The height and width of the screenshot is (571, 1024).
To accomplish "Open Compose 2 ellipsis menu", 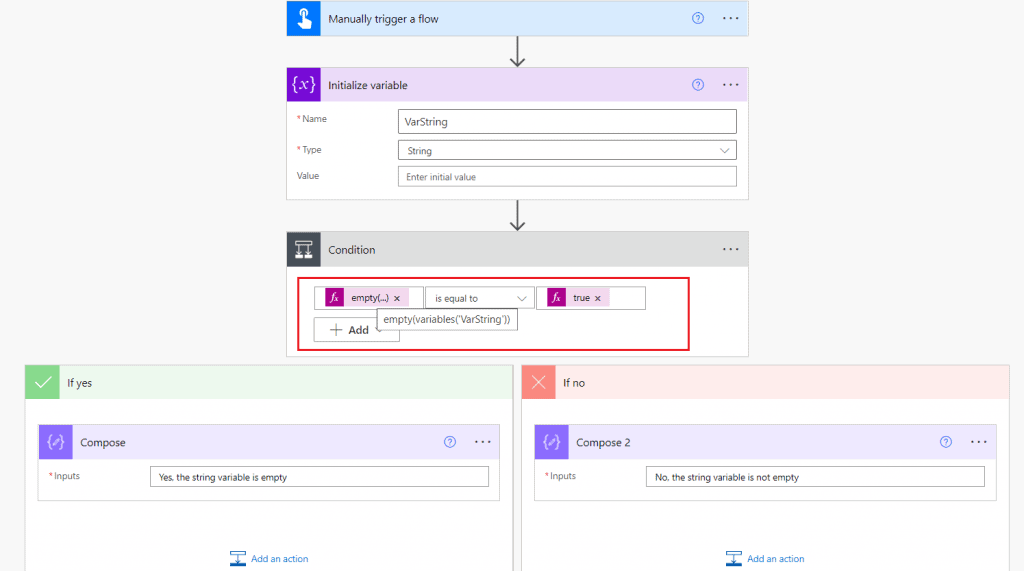I will [979, 442].
